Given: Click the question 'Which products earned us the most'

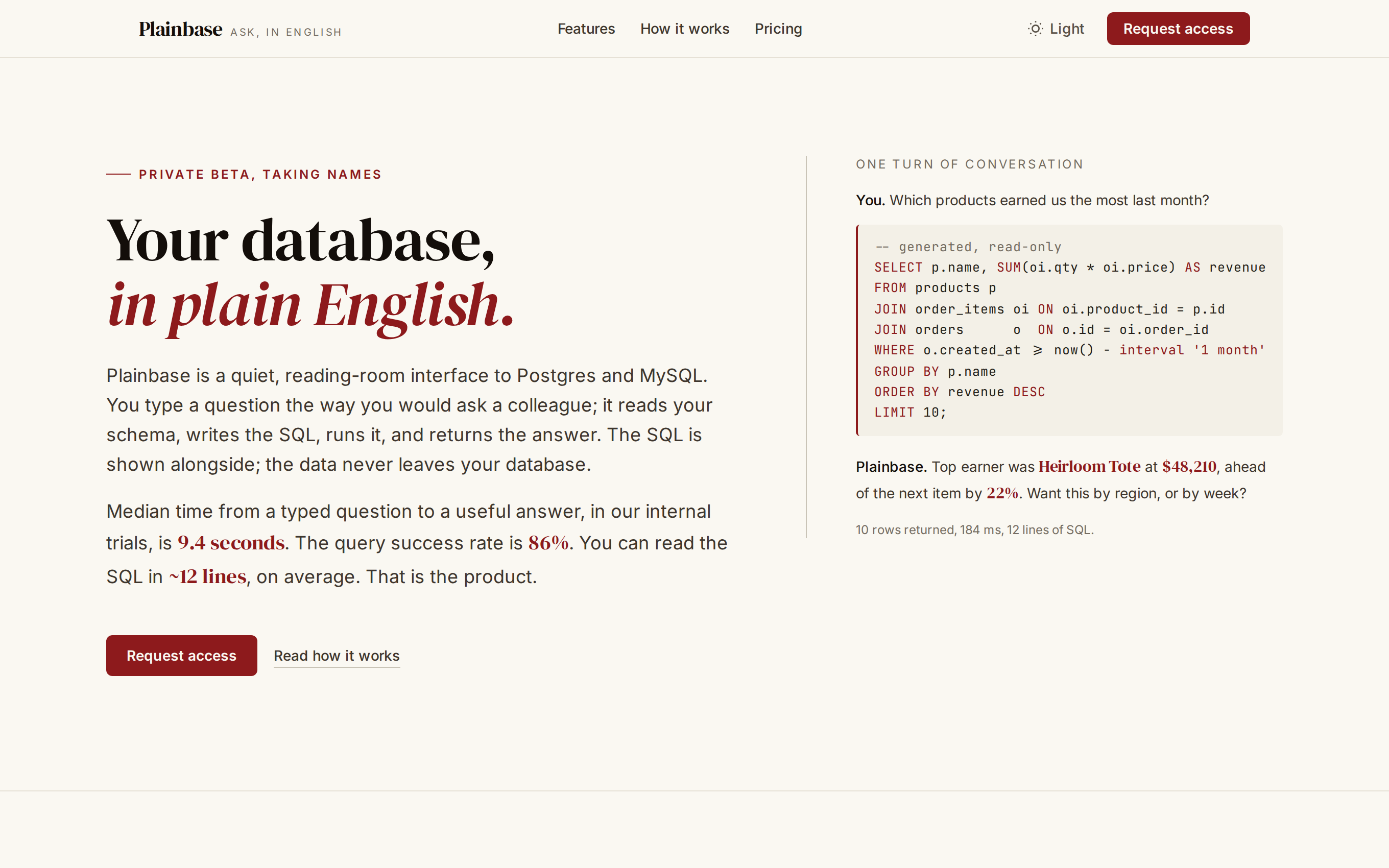Looking at the screenshot, I should [x=1049, y=200].
